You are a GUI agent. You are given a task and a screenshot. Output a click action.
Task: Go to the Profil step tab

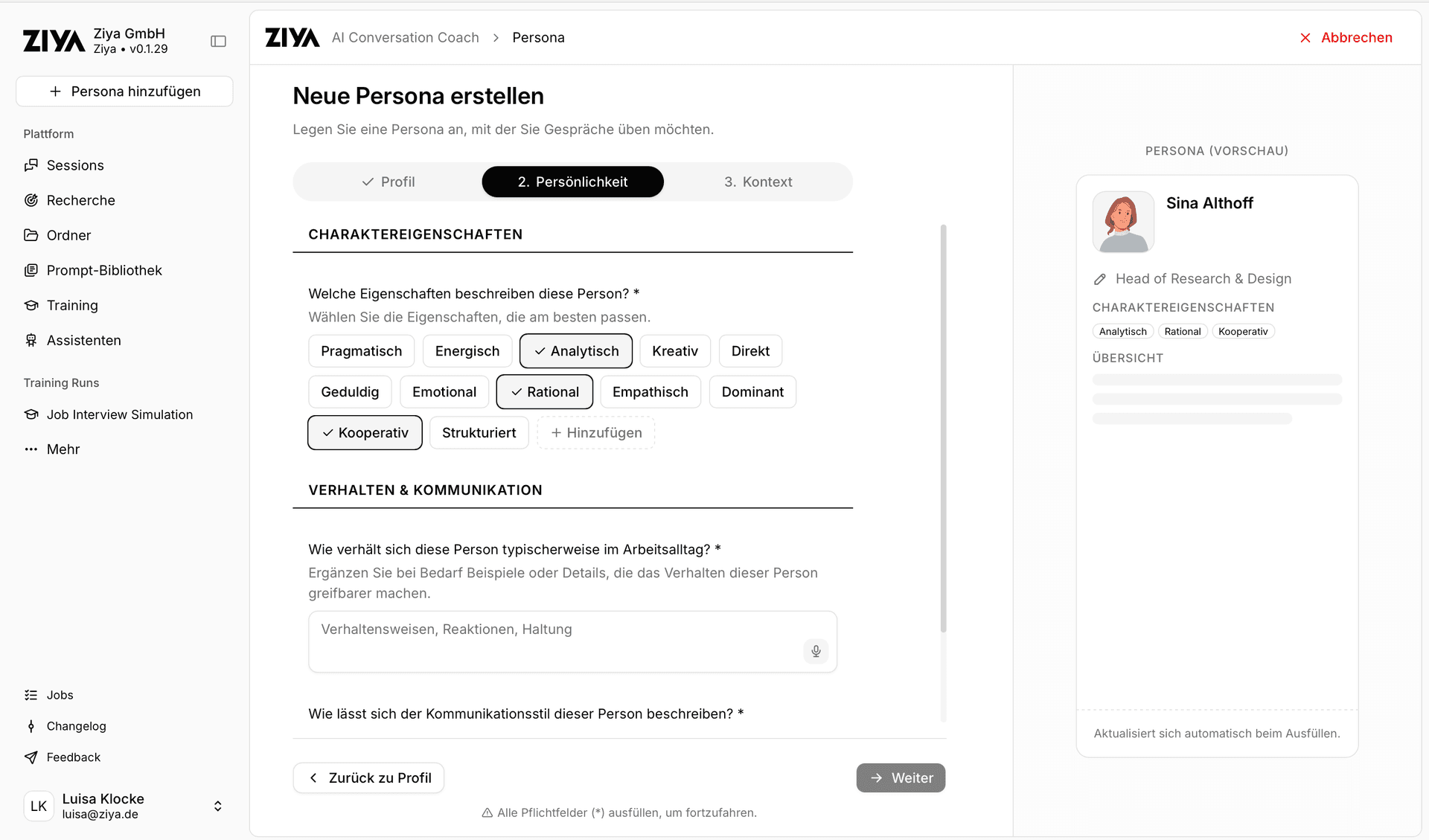pos(388,182)
